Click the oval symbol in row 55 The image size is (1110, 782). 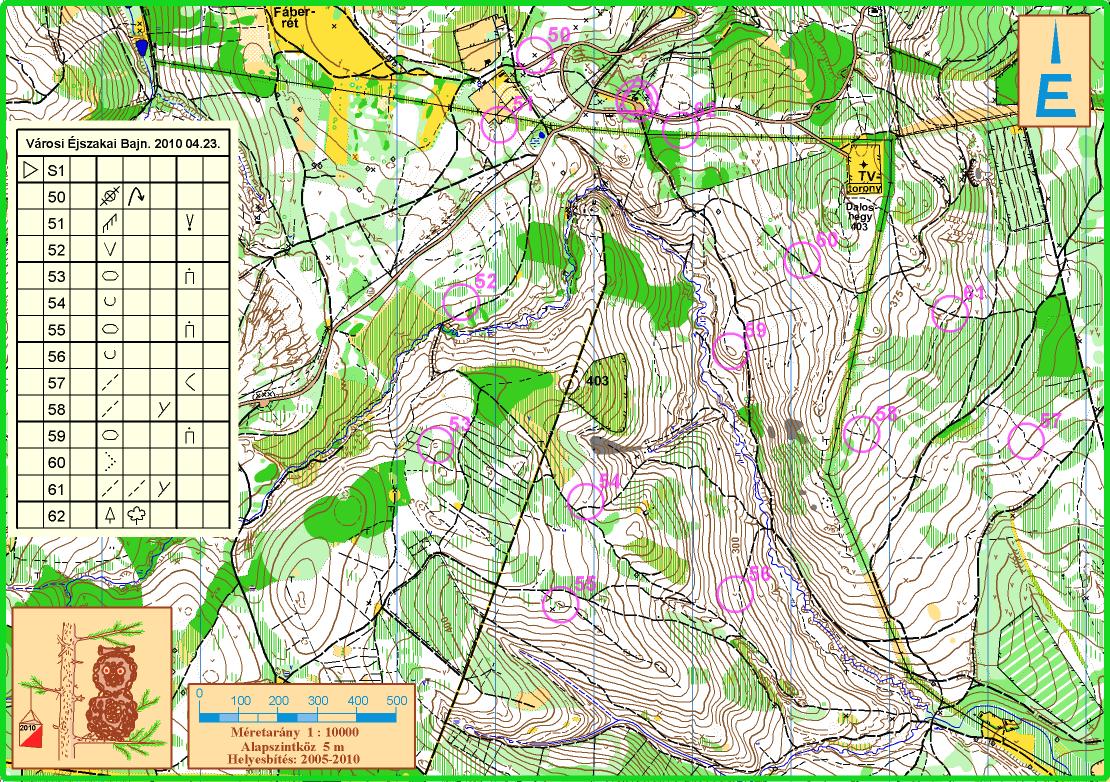click(110, 330)
